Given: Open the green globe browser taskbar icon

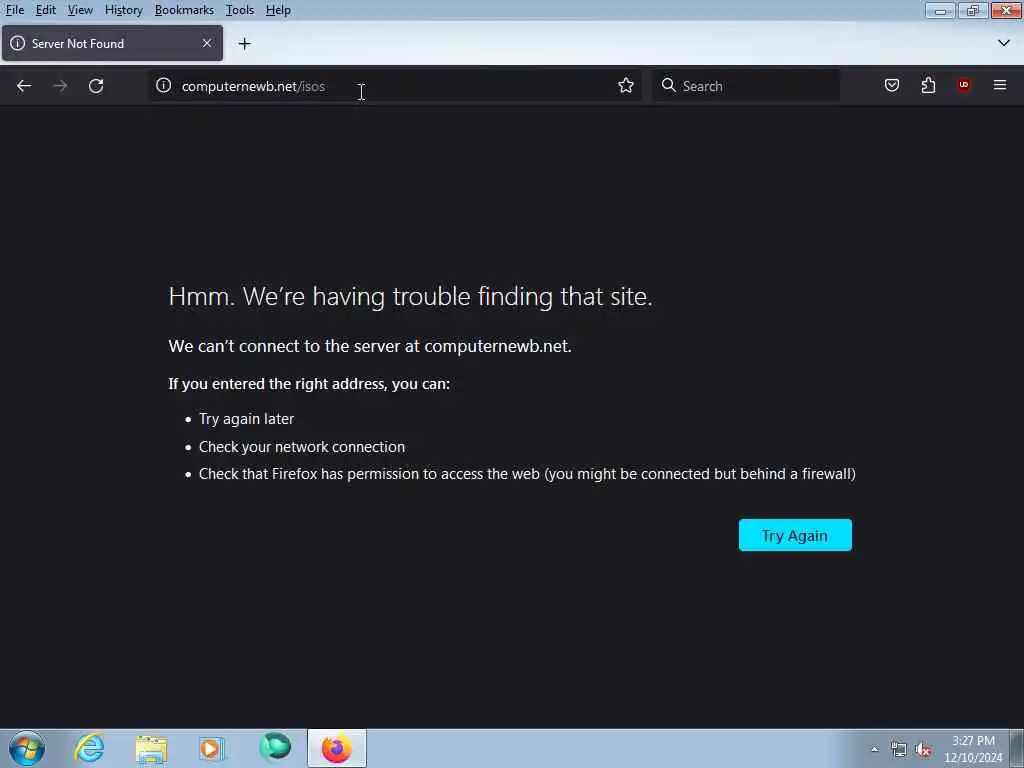Looking at the screenshot, I should coord(275,748).
